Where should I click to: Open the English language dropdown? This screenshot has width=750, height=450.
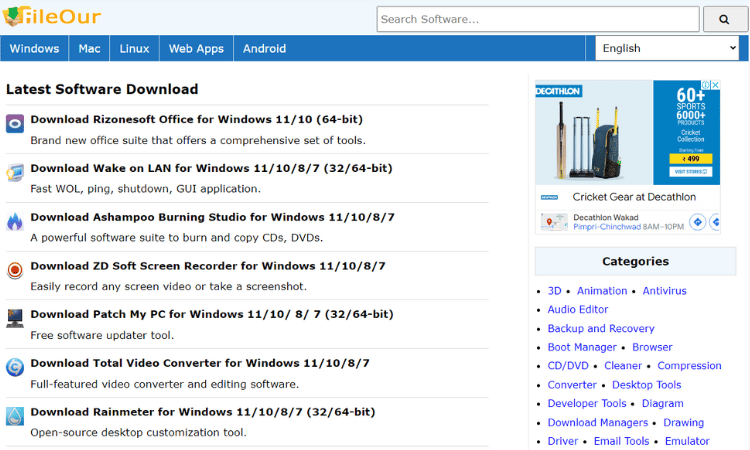point(667,48)
